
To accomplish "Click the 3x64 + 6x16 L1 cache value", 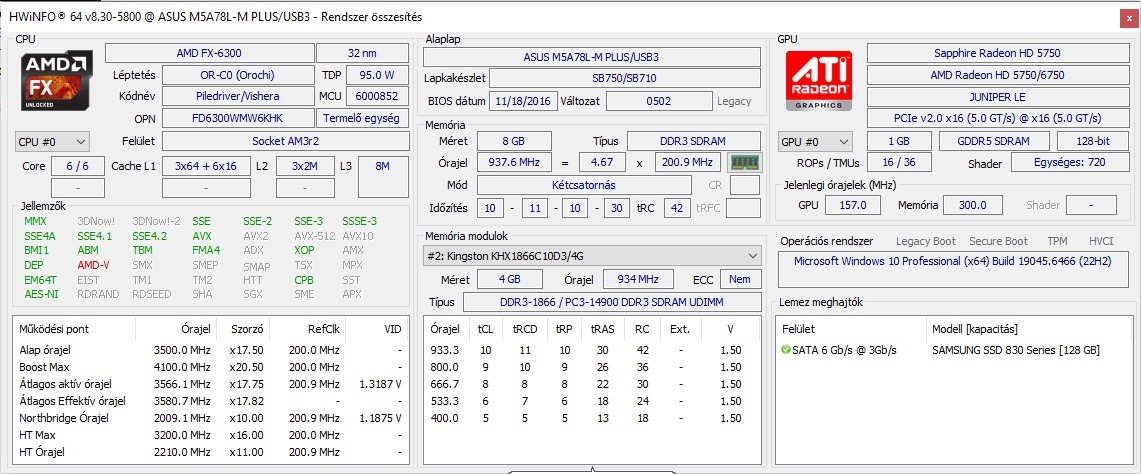I will pyautogui.click(x=206, y=166).
